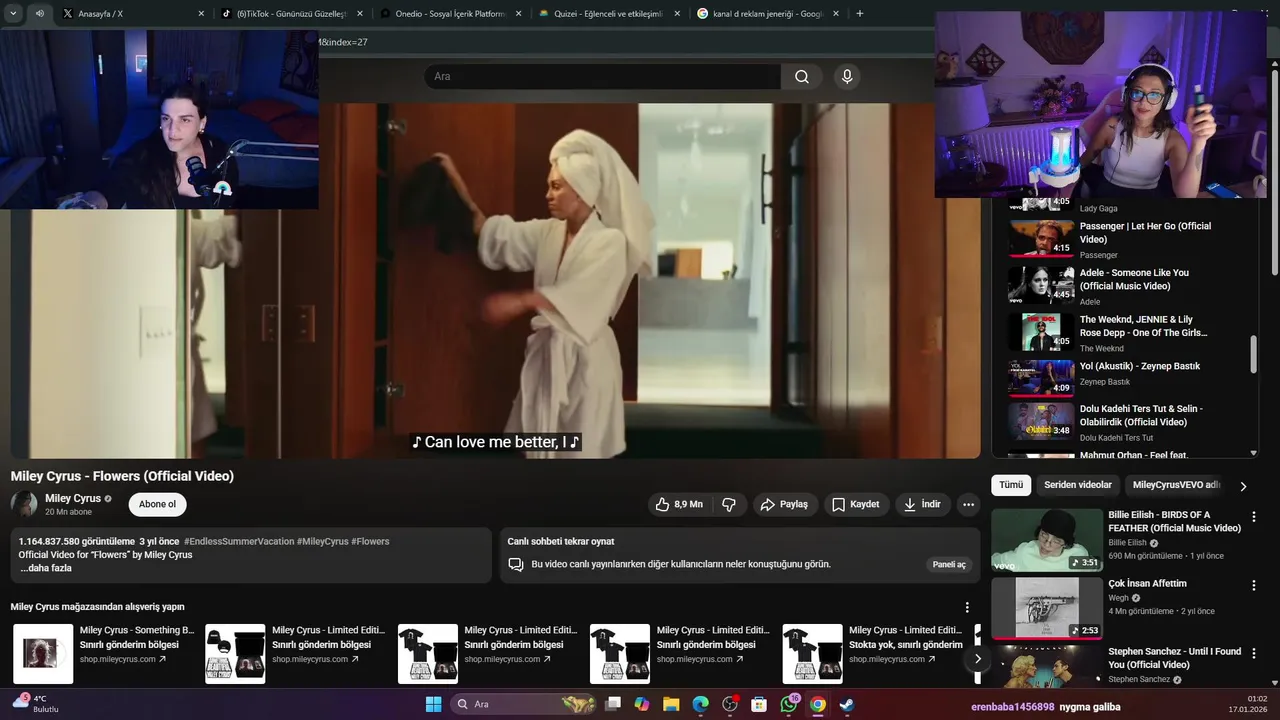This screenshot has height=720, width=1280.
Task: Open options for Billie Eilish BIRDS OF A FEATHER
Action: pos(1254,517)
